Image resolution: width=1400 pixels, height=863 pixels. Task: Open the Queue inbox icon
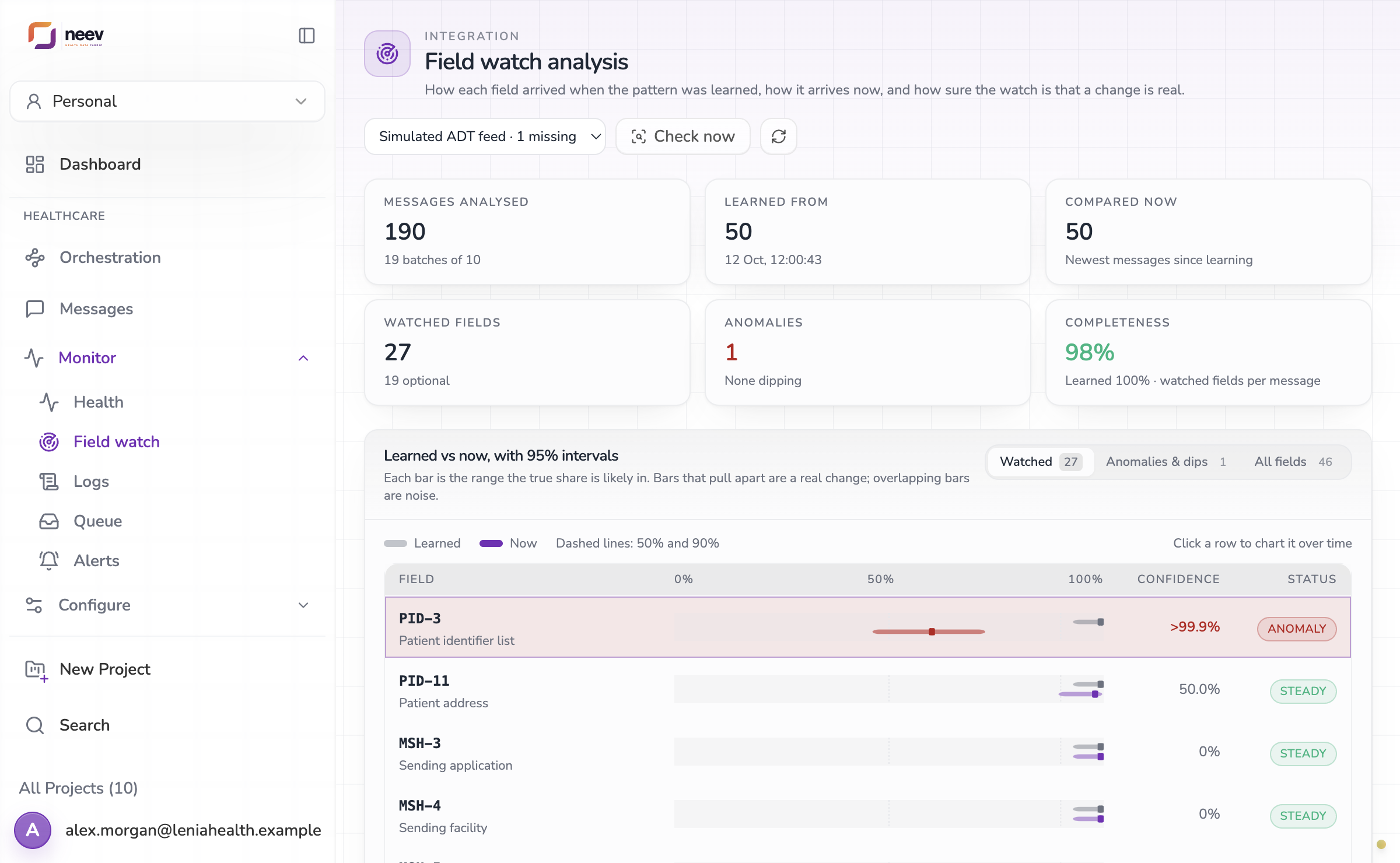[49, 521]
